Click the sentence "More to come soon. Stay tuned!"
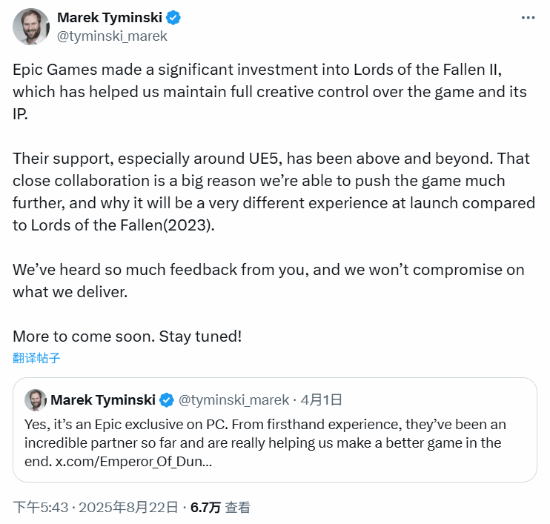The width and height of the screenshot is (550, 524). tap(127, 336)
